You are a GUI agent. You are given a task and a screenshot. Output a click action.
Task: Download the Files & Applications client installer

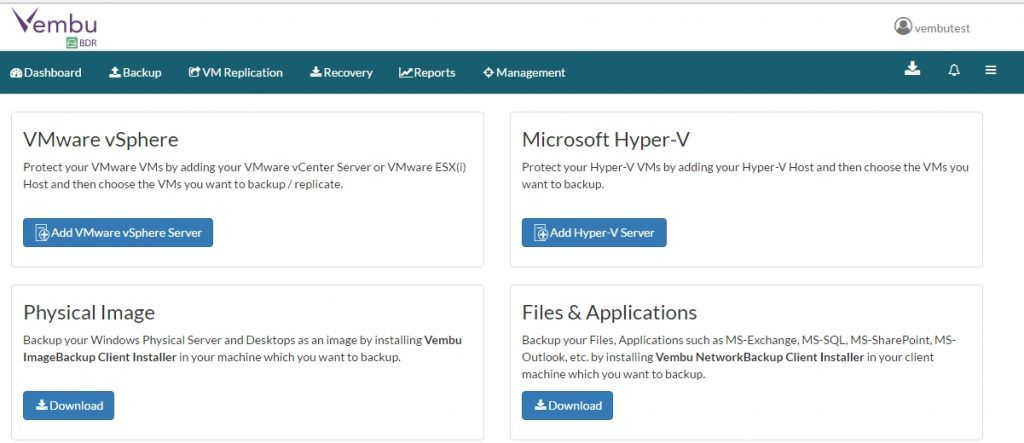click(x=568, y=406)
